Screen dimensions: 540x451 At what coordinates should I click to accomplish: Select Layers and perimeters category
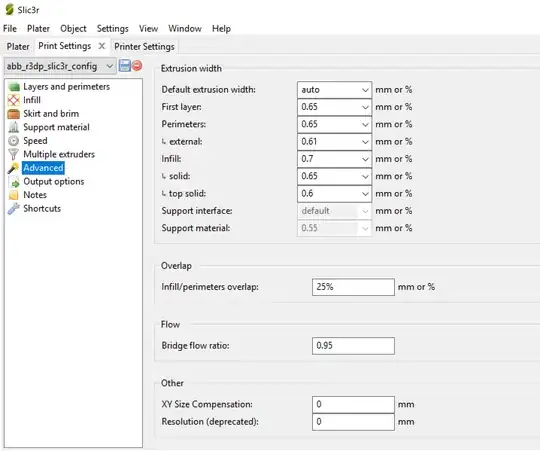pyautogui.click(x=66, y=87)
